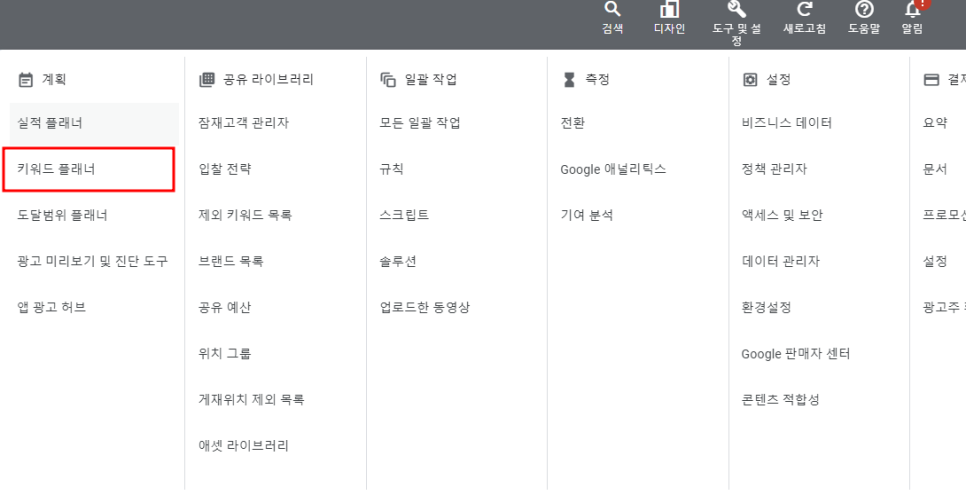
Task: Click the 측정 hourglass icon
Action: [569, 80]
